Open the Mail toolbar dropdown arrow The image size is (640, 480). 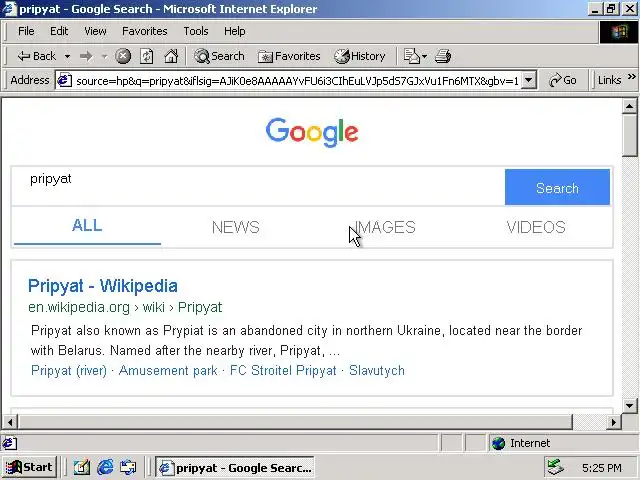424,56
